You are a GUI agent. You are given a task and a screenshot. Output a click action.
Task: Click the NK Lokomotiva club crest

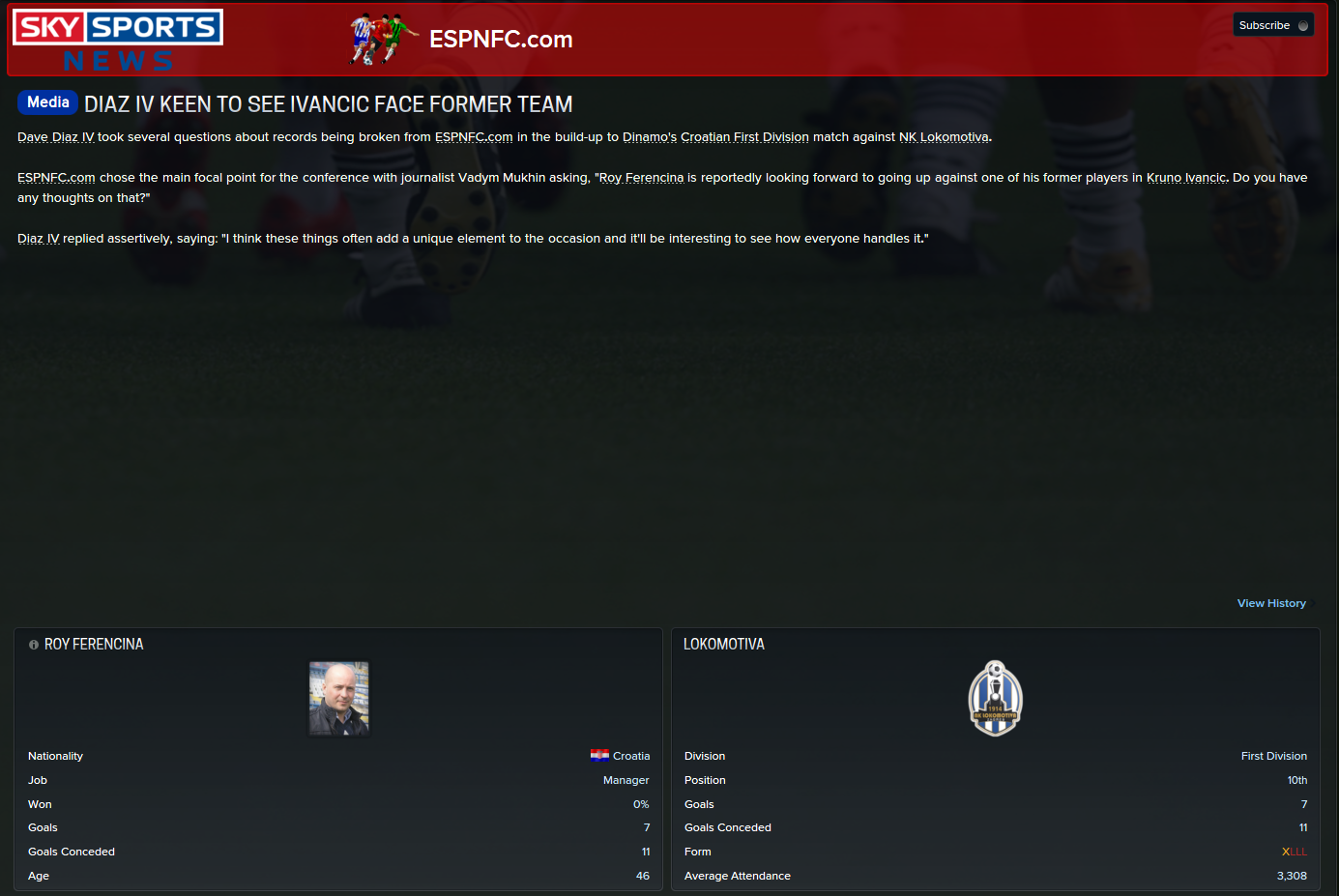[x=995, y=699]
